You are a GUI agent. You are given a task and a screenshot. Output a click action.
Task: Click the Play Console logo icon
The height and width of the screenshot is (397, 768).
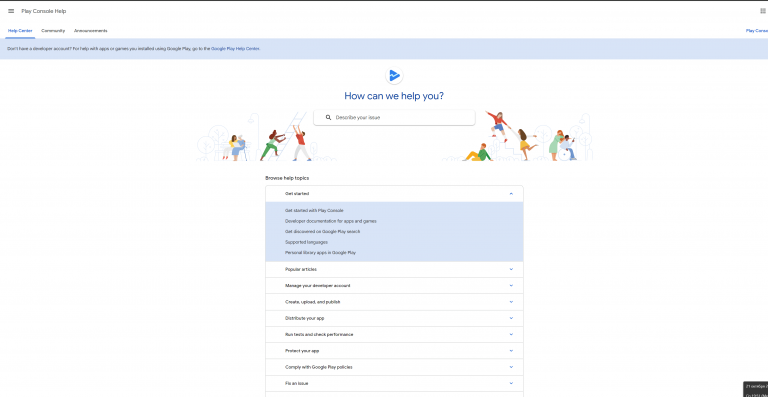(x=394, y=75)
